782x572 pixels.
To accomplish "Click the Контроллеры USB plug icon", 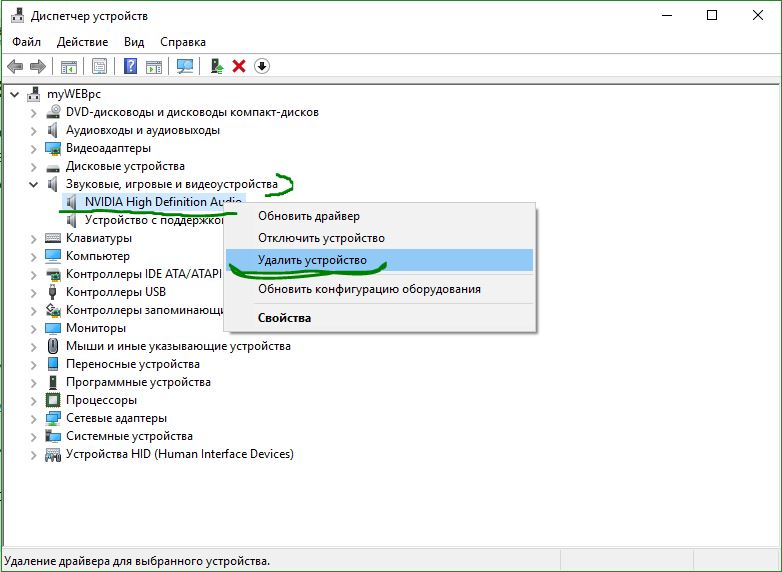I will click(x=52, y=292).
